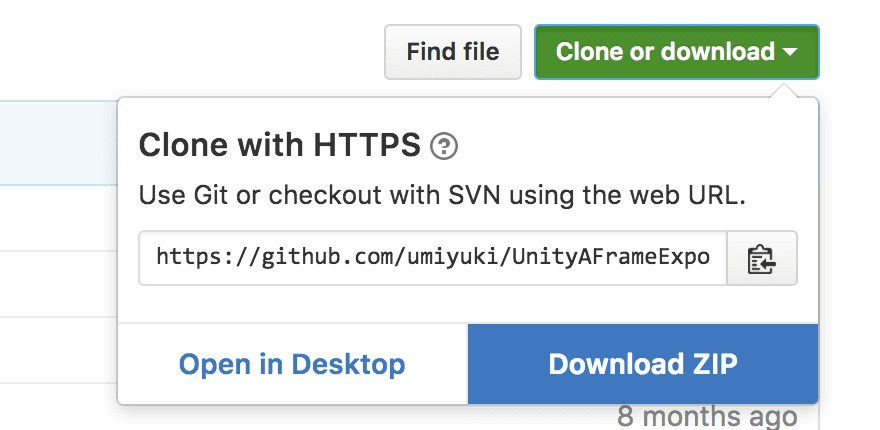Select the github.com clone URL field
Viewport: 880px width, 430px height.
point(433,258)
